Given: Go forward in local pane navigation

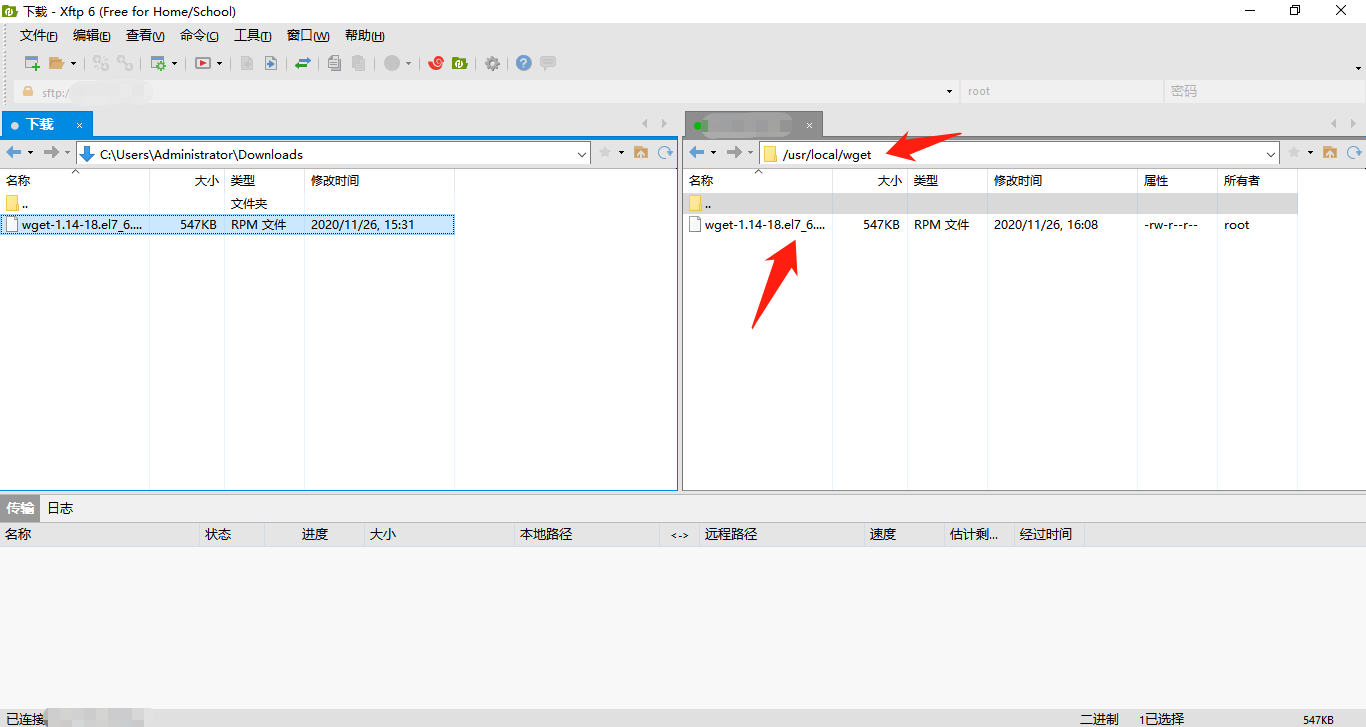Looking at the screenshot, I should coord(51,153).
